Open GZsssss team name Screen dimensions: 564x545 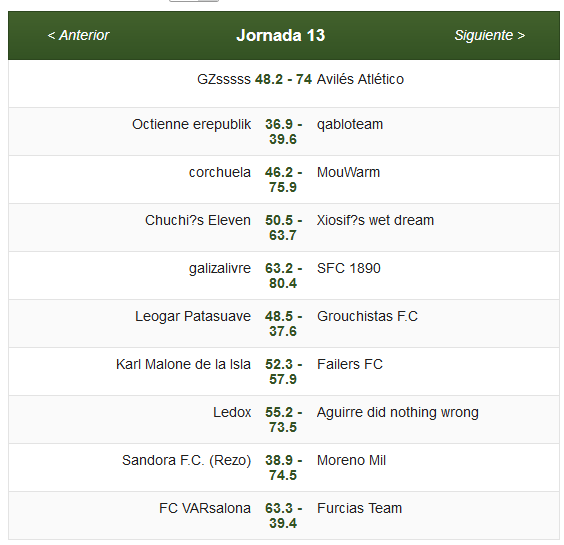pos(224,79)
